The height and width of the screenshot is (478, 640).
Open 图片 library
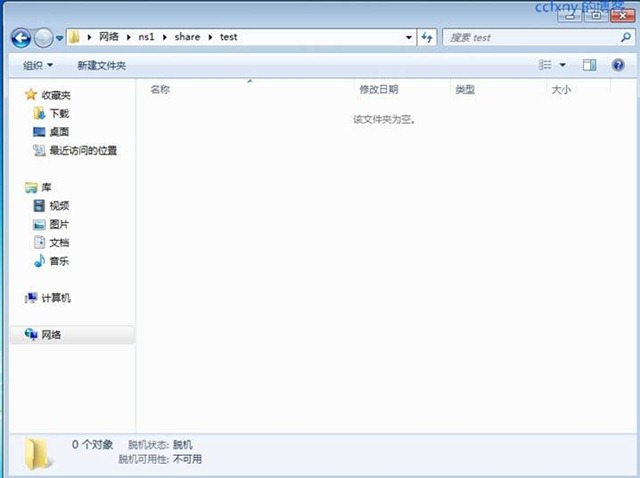tap(59, 224)
